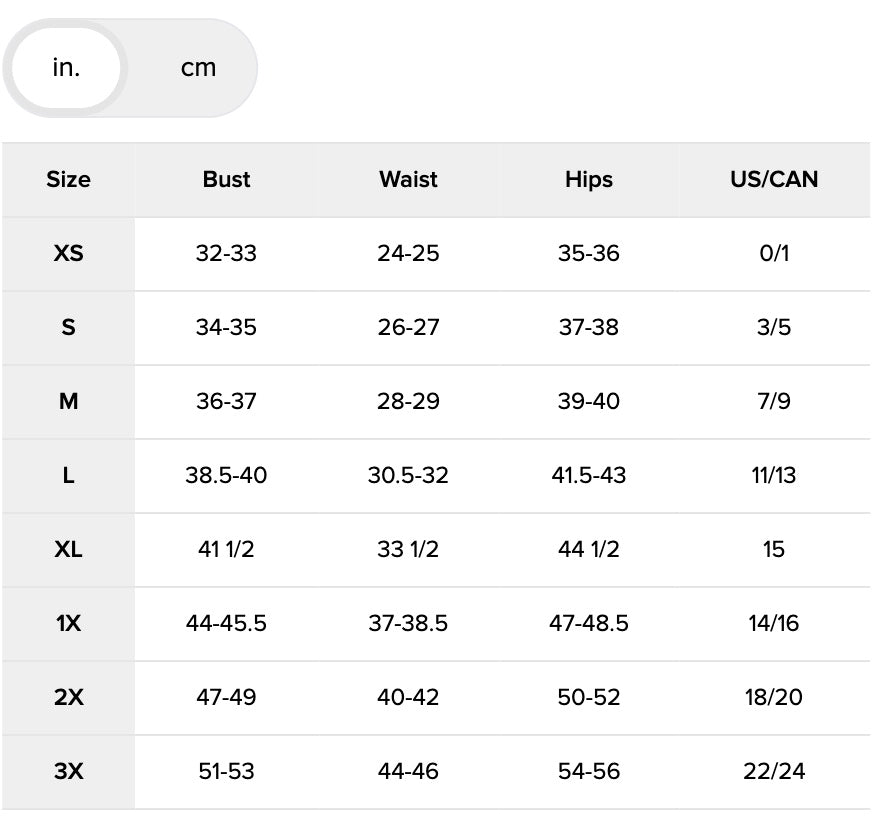Click the 3X size row label

pos(68,772)
